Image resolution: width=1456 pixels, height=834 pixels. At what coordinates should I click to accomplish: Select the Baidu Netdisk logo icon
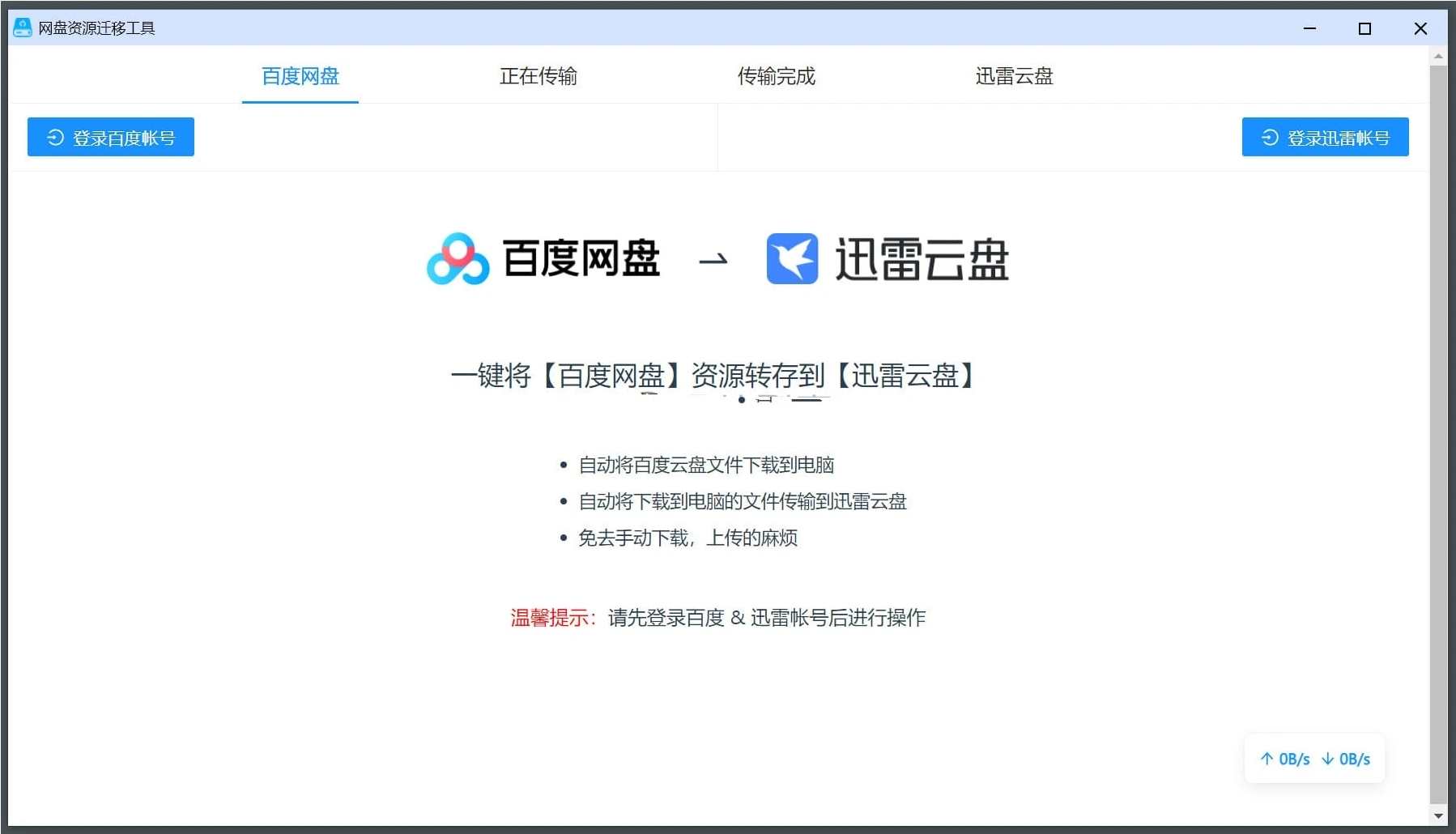click(x=458, y=258)
